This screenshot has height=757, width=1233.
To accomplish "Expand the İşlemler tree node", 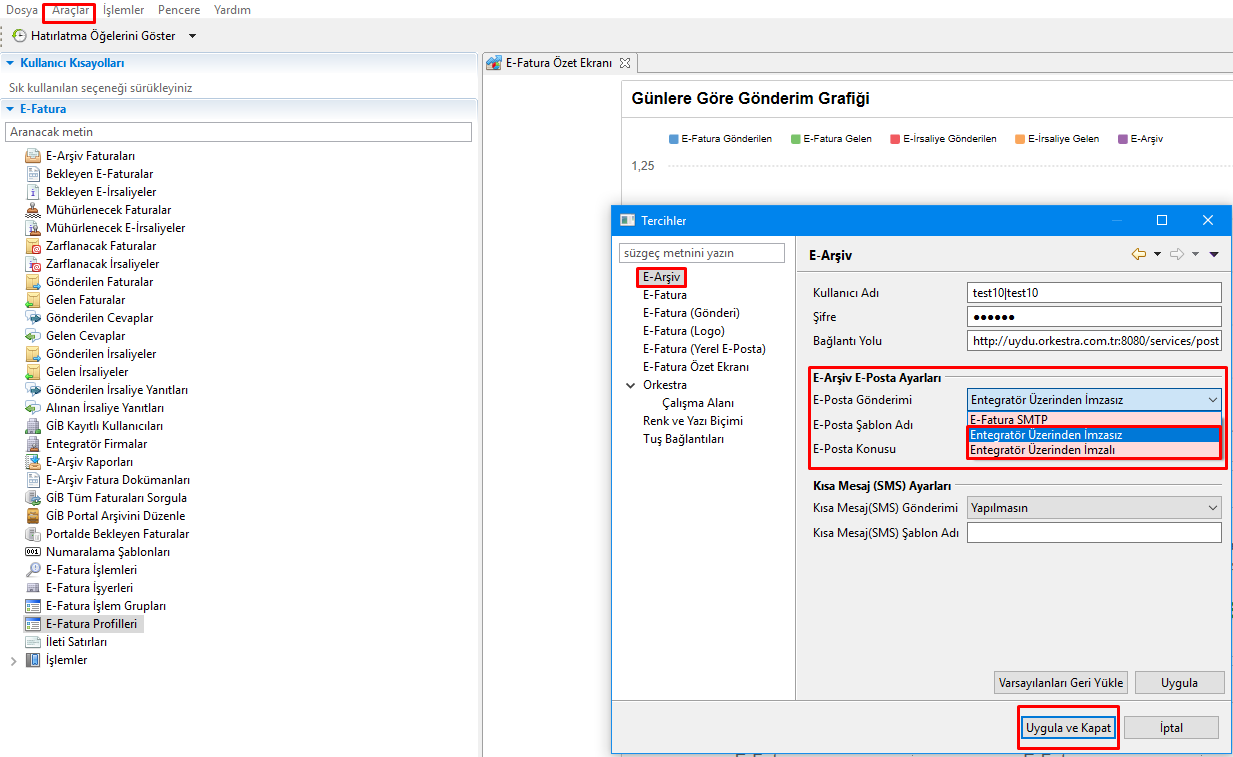I will coord(14,660).
